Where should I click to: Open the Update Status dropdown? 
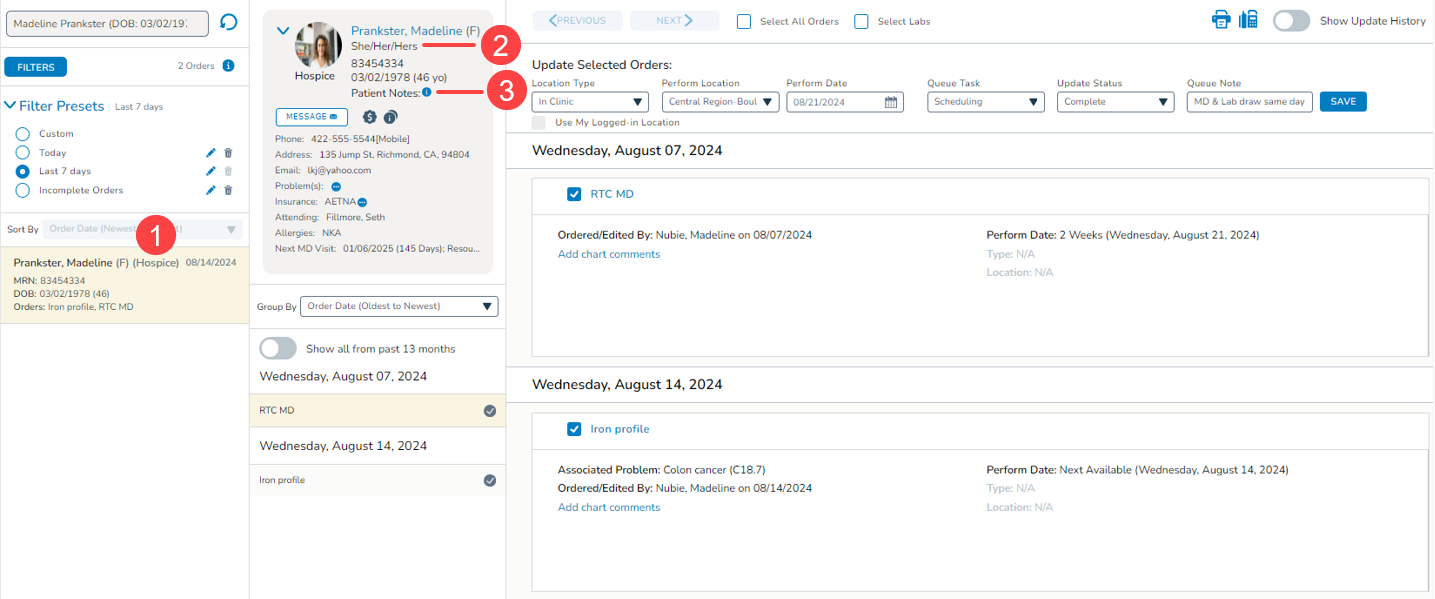click(1115, 102)
